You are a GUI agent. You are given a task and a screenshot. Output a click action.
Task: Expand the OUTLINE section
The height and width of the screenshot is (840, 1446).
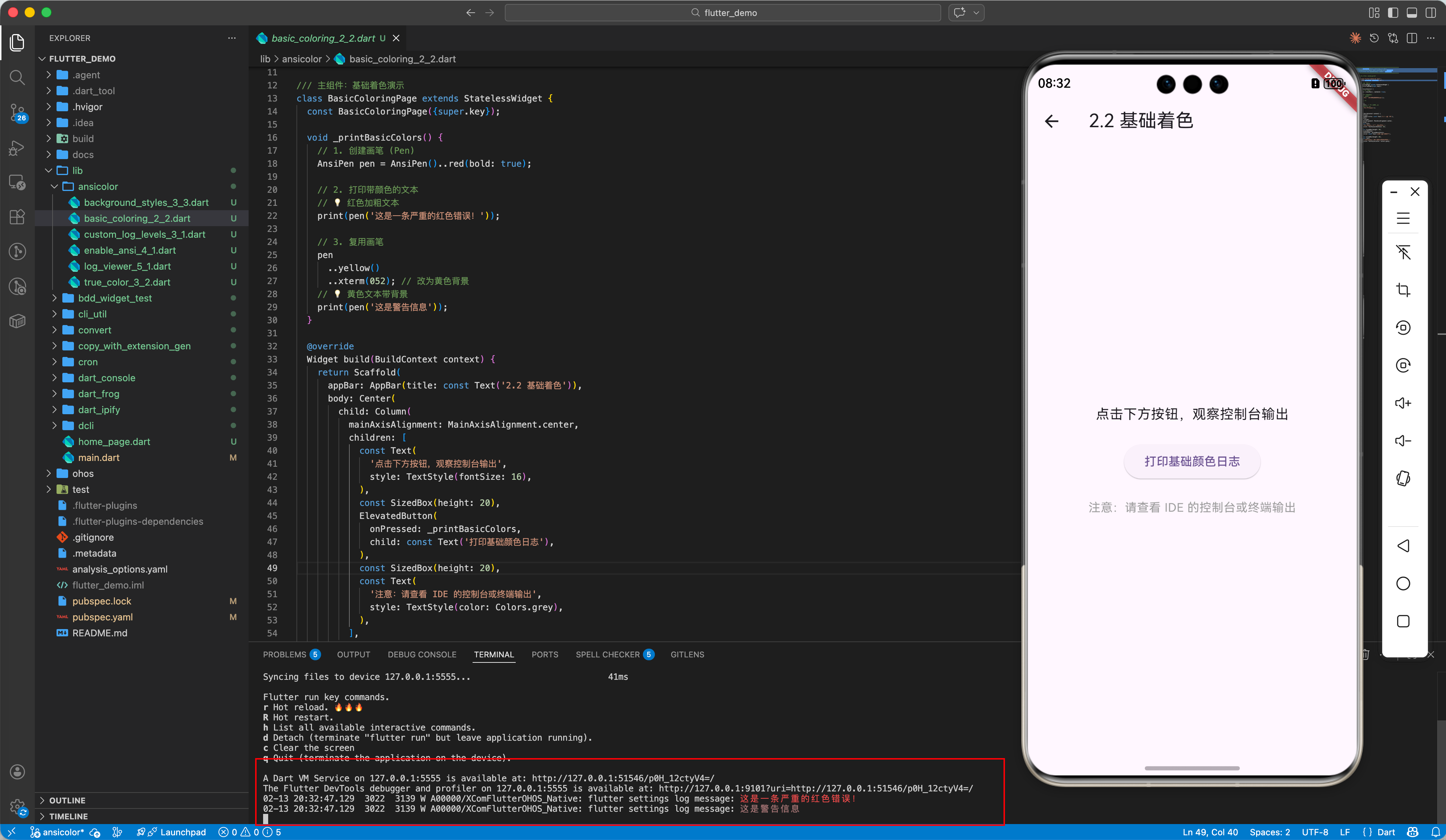coord(67,801)
